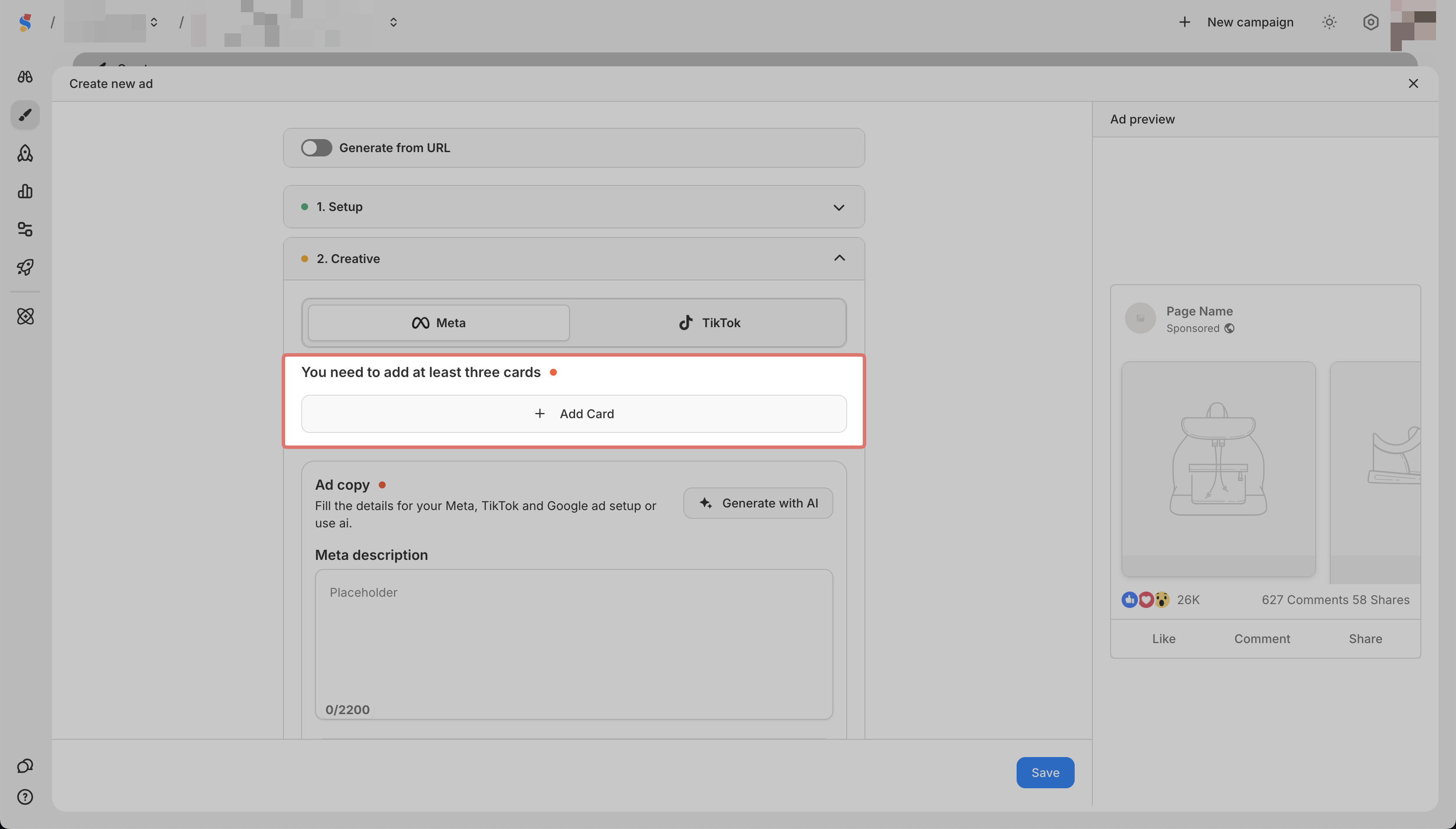
Task: Open the chat bubbles support icon
Action: (25, 766)
